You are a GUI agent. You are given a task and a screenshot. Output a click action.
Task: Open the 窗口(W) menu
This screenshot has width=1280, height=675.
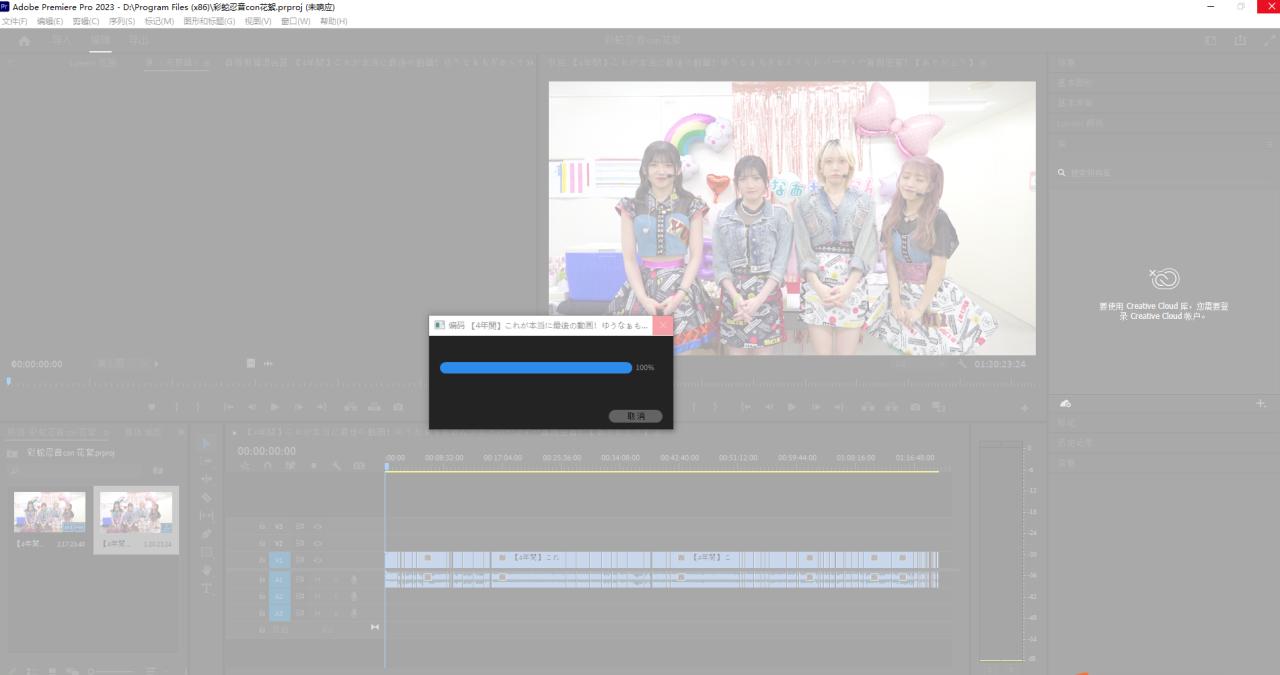(x=296, y=21)
